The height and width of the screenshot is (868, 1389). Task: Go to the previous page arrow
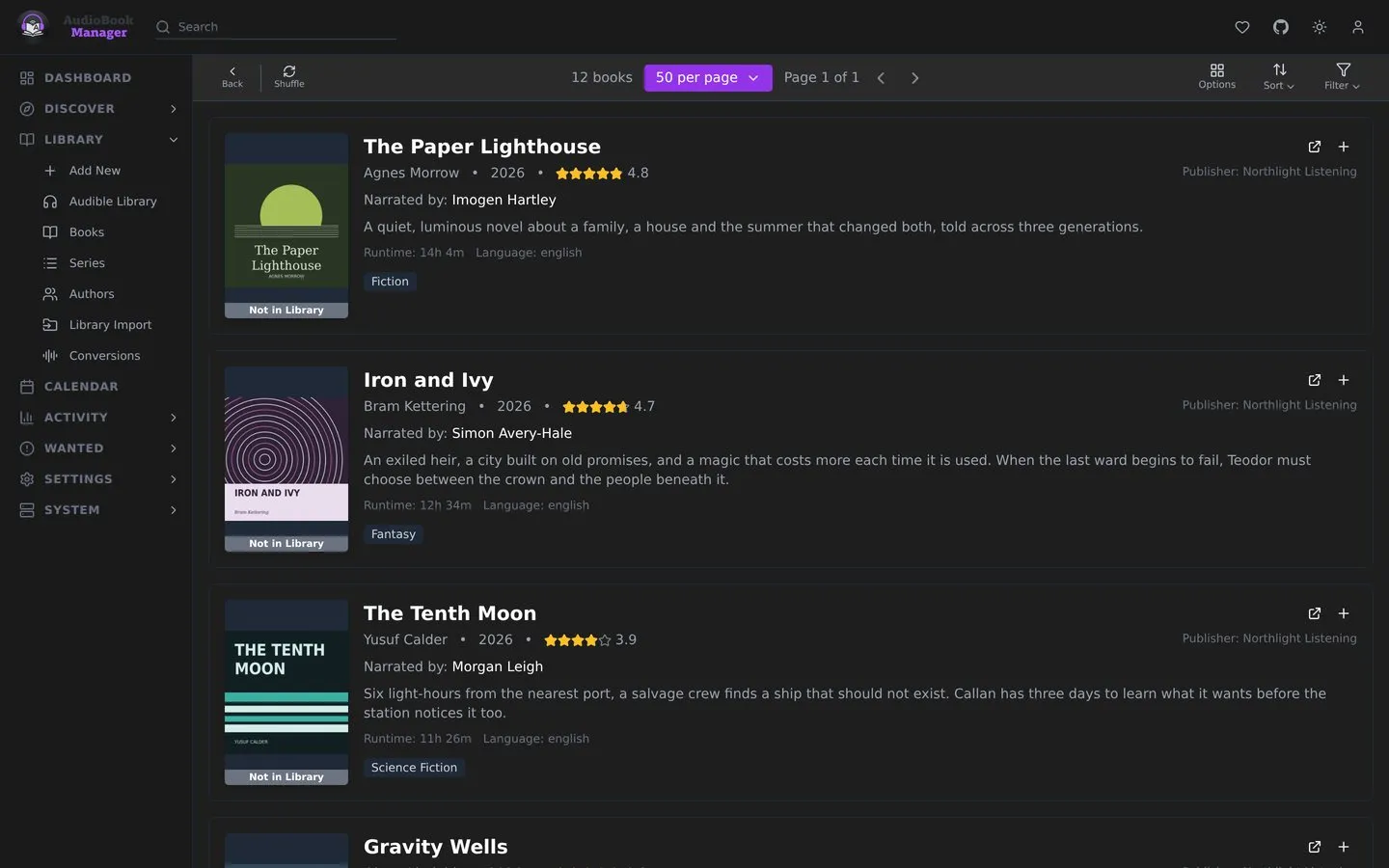881,77
